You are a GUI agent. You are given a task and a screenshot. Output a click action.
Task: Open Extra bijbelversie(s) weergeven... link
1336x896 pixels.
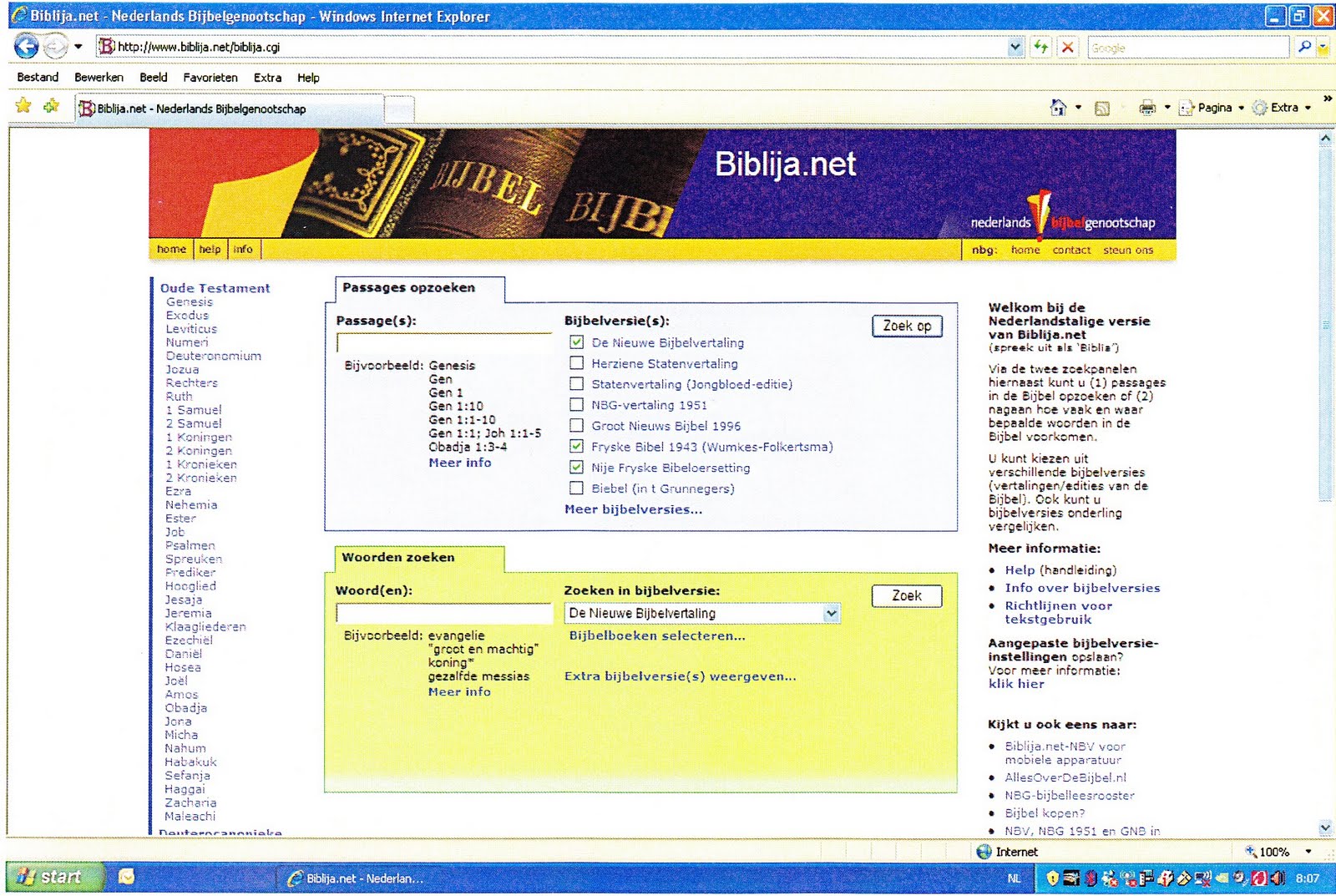pyautogui.click(x=681, y=676)
